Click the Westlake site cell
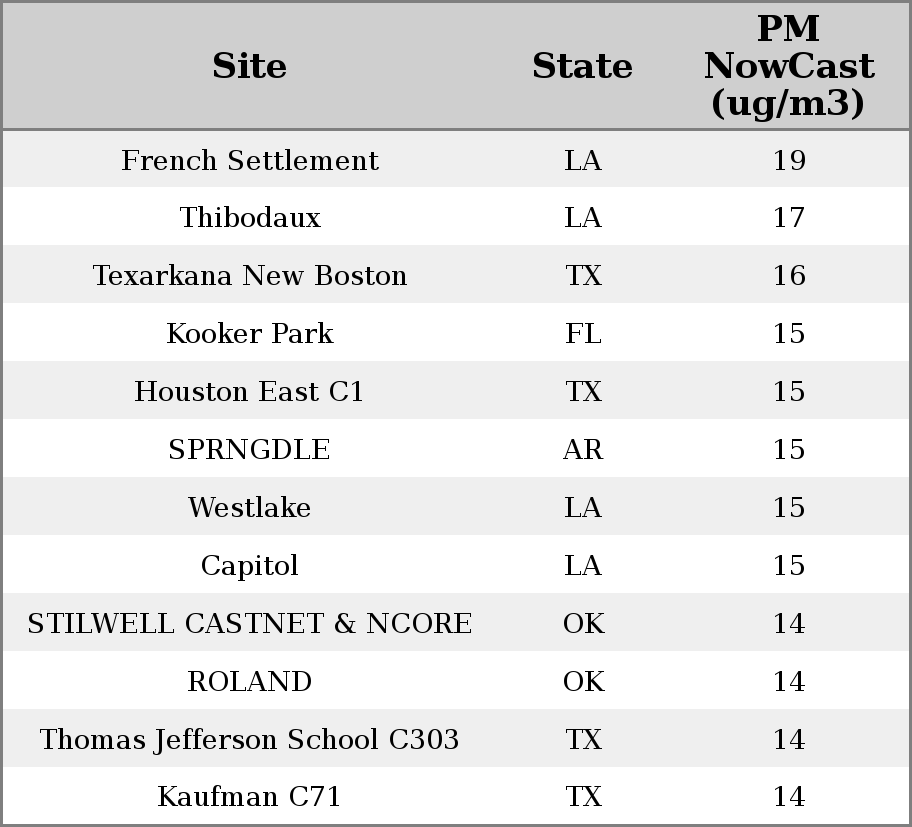 coord(250,507)
